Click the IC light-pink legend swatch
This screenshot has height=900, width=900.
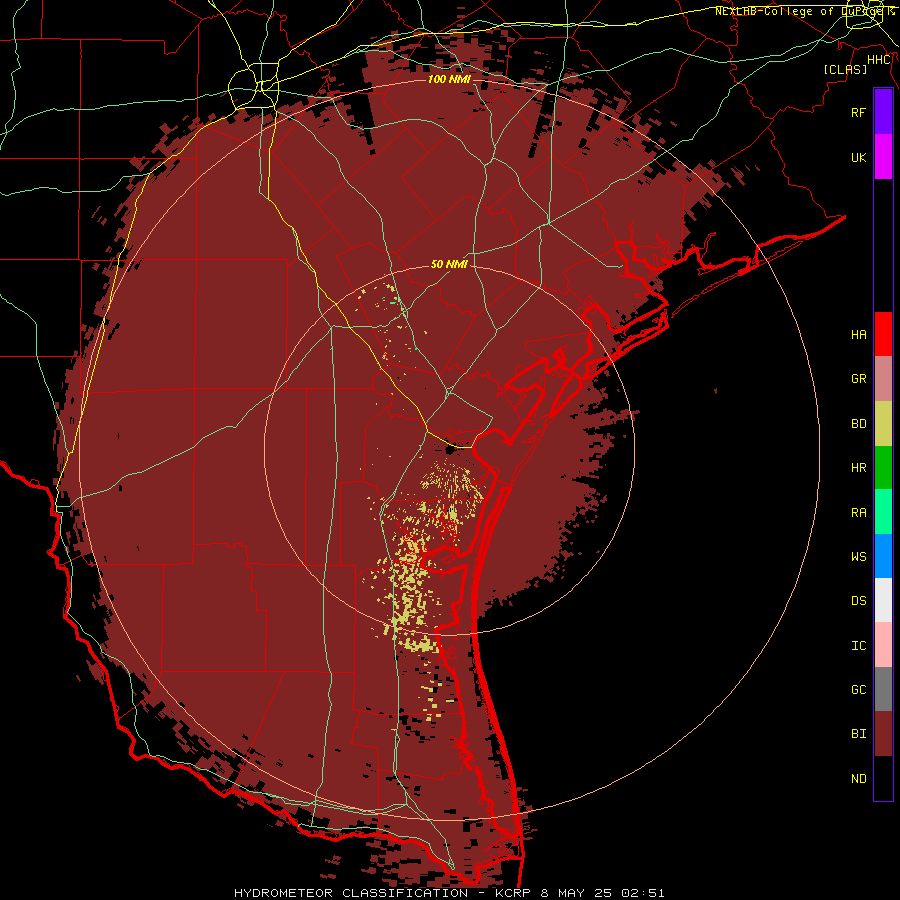pos(883,645)
